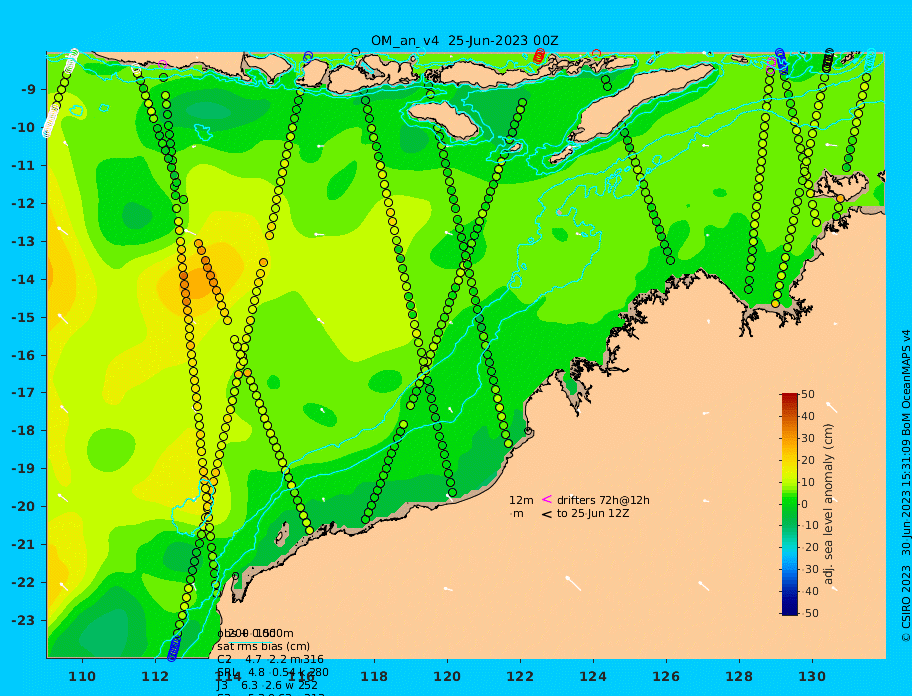Click colorbar tick label '50'
Viewport: 912px width, 696px height.
(x=808, y=394)
